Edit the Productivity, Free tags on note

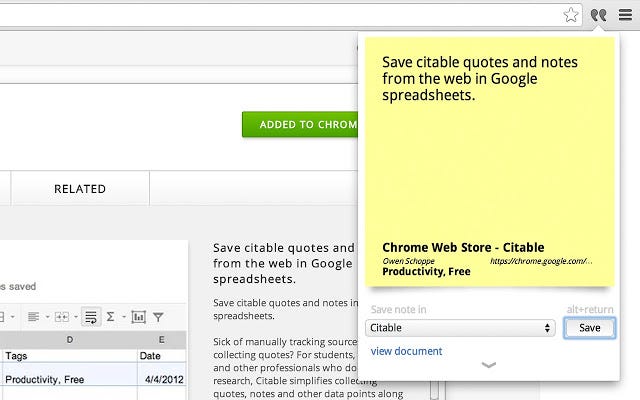tap(426, 271)
